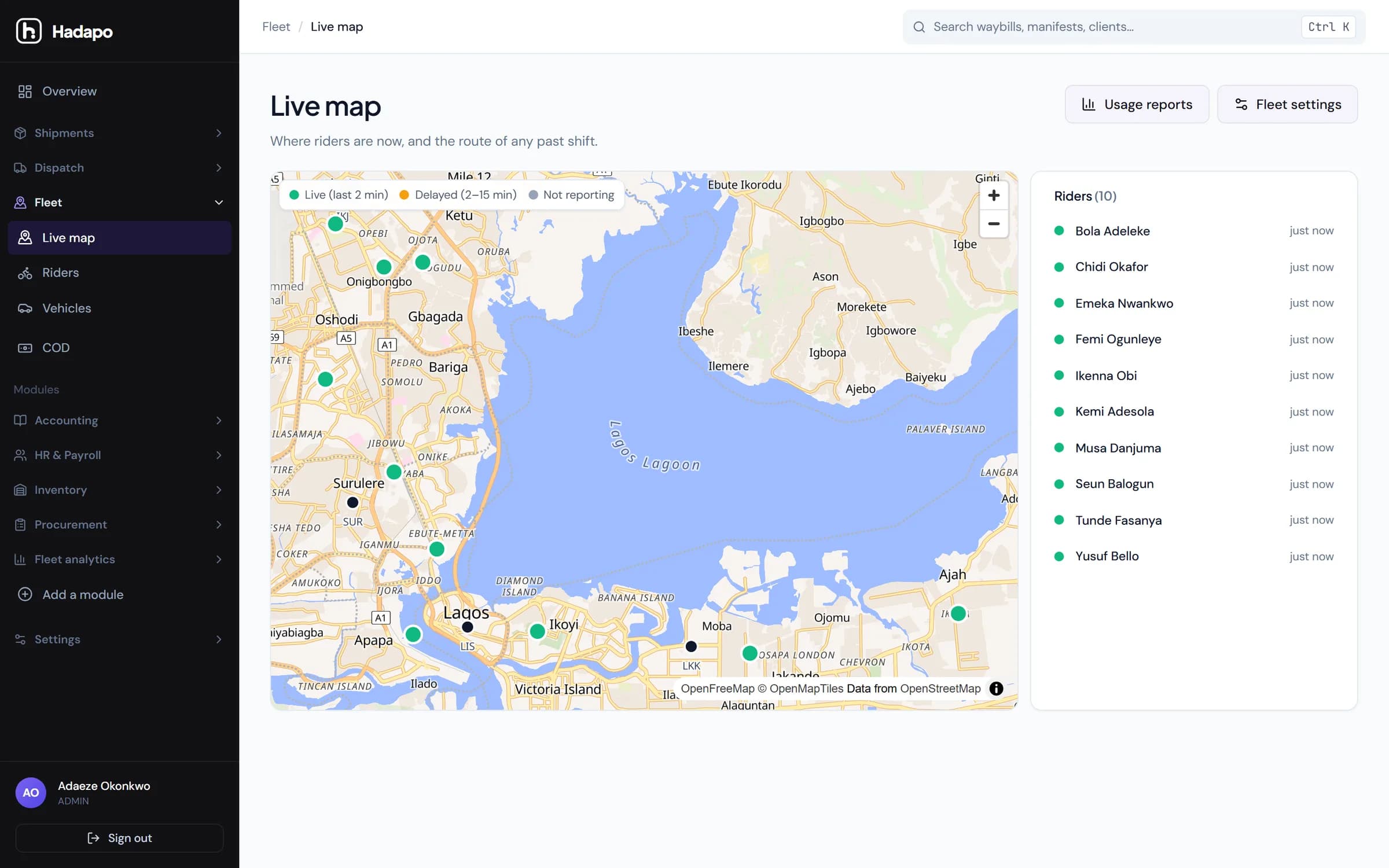This screenshot has height=868, width=1389.
Task: Select rider Femi Ogunleye in list
Action: pyautogui.click(x=1193, y=340)
